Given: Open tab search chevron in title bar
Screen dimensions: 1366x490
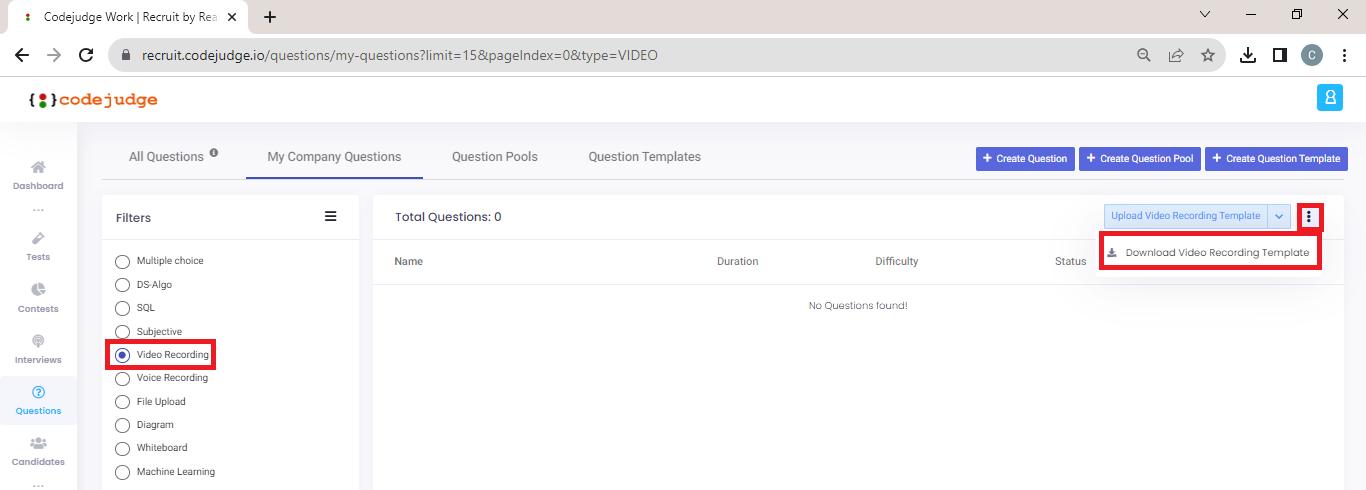Looking at the screenshot, I should (1205, 15).
